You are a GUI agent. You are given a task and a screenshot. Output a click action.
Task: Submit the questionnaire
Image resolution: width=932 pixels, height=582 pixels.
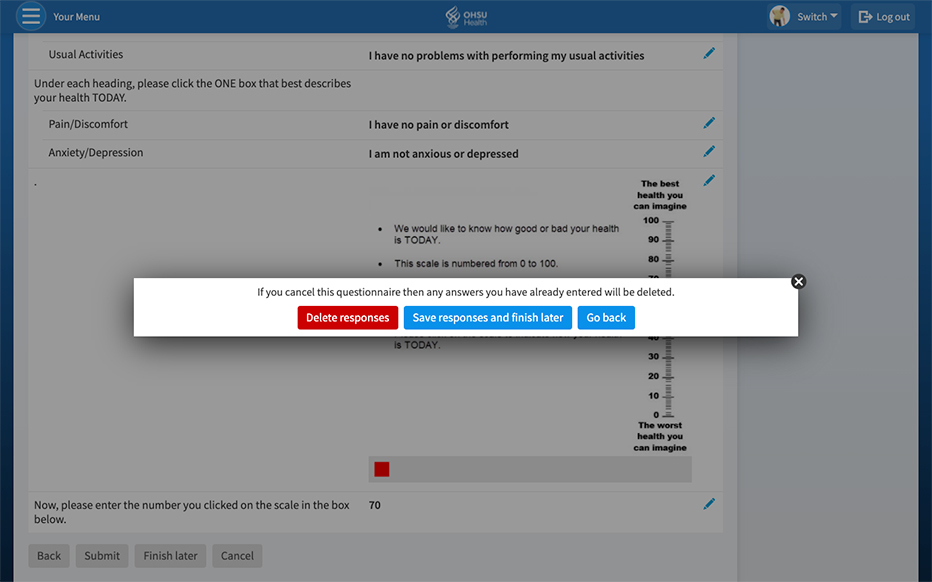102,556
